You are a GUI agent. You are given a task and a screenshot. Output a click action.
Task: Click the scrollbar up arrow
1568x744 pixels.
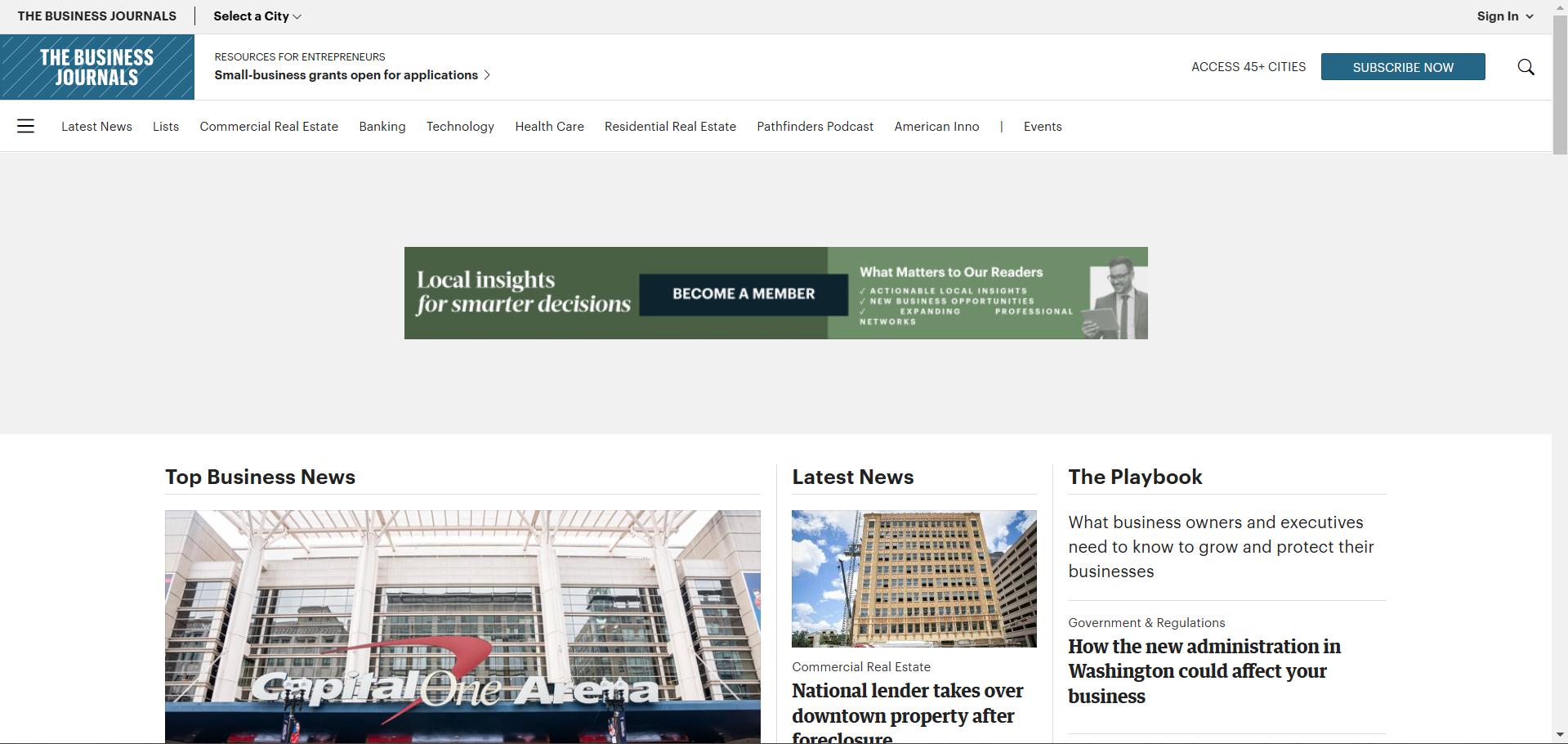tap(1560, 7)
